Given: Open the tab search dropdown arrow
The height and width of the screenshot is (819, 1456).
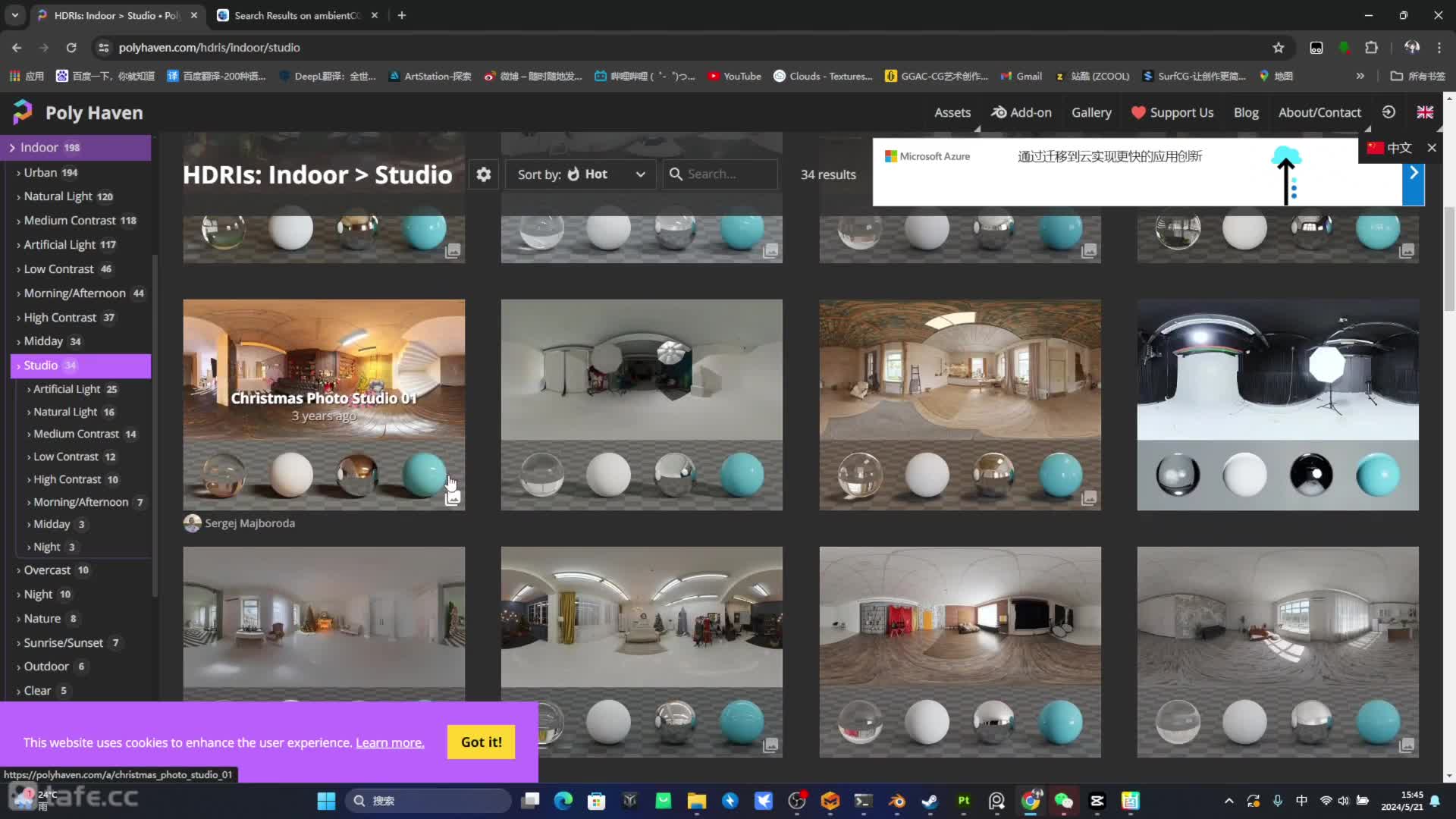Looking at the screenshot, I should pos(14,15).
